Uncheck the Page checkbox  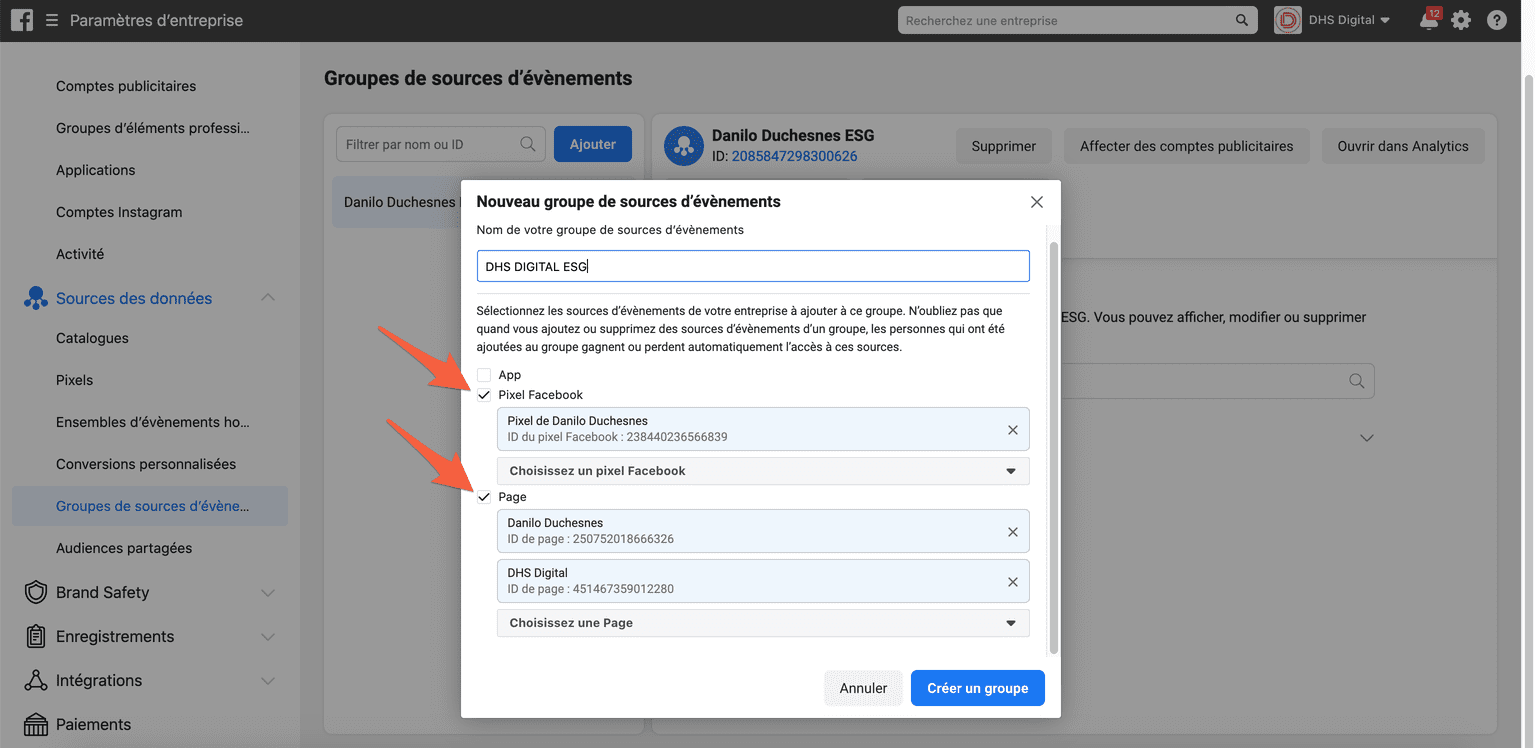tap(484, 497)
